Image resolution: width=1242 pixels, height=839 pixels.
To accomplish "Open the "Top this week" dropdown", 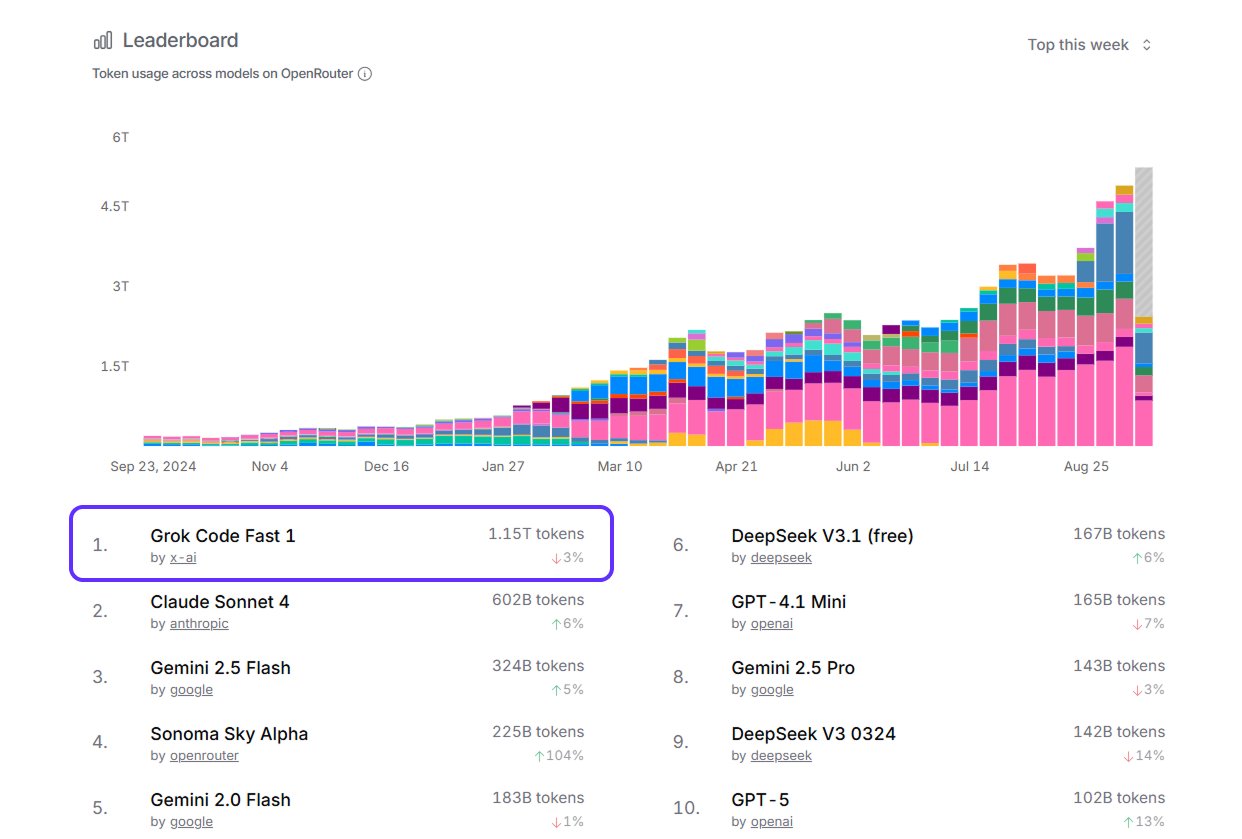I will (x=1077, y=44).
